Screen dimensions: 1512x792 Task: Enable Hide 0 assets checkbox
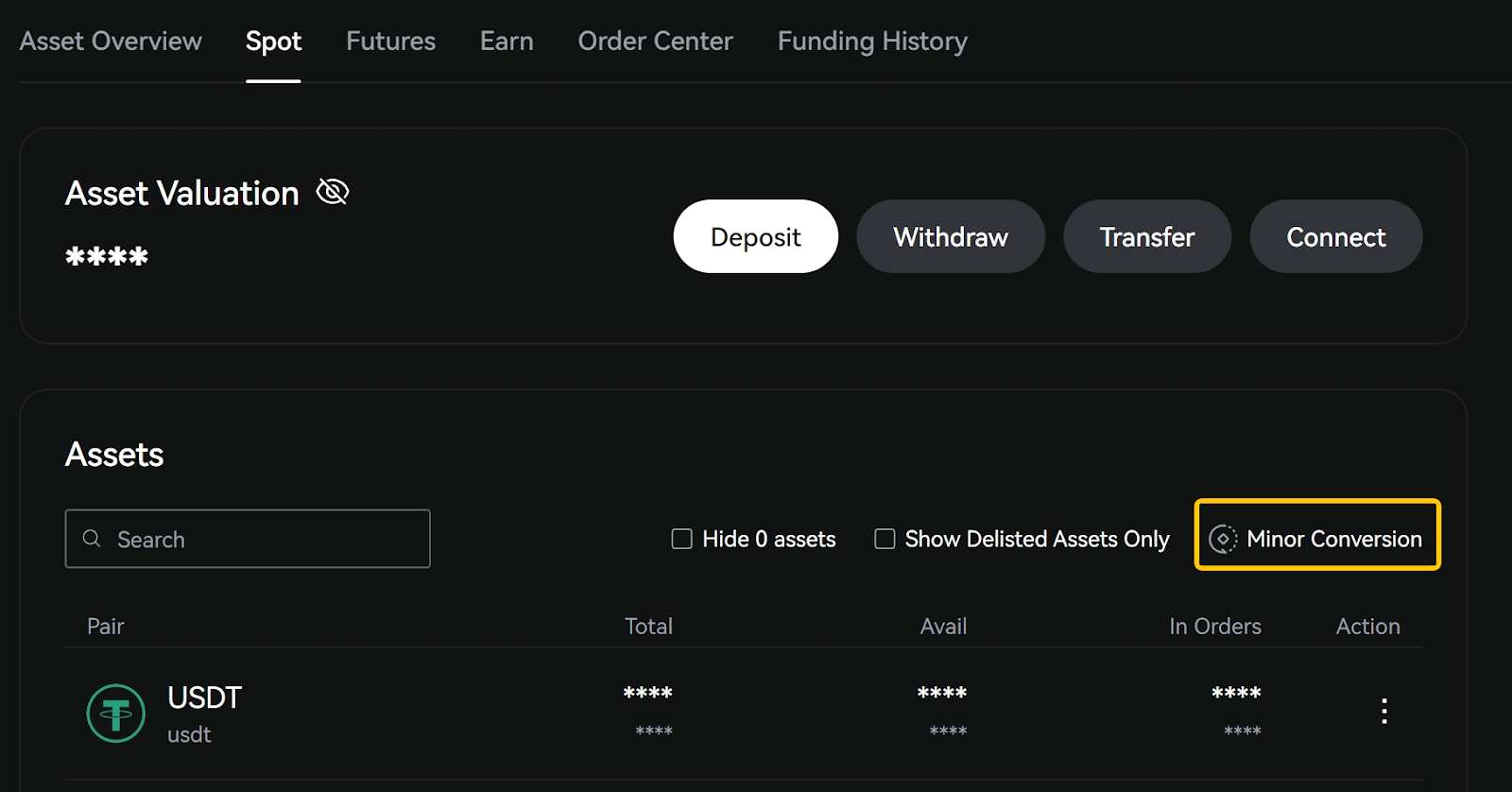(x=681, y=539)
